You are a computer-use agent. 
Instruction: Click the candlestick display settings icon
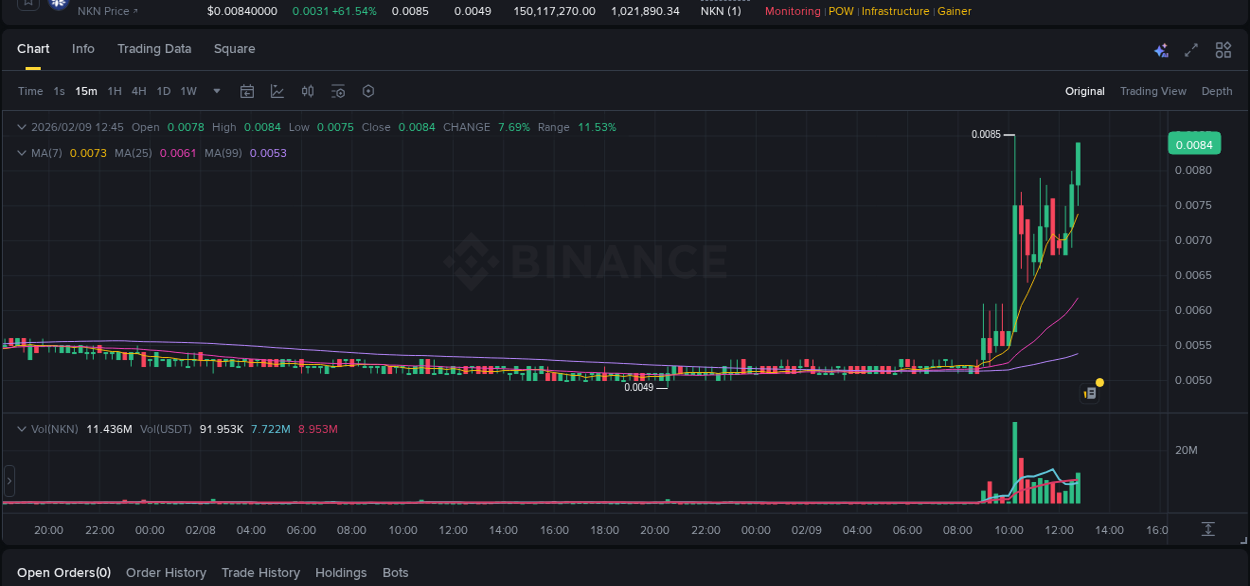(307, 91)
